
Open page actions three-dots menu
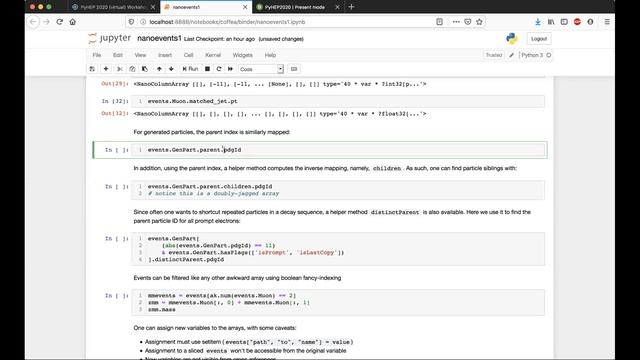(x=456, y=22)
